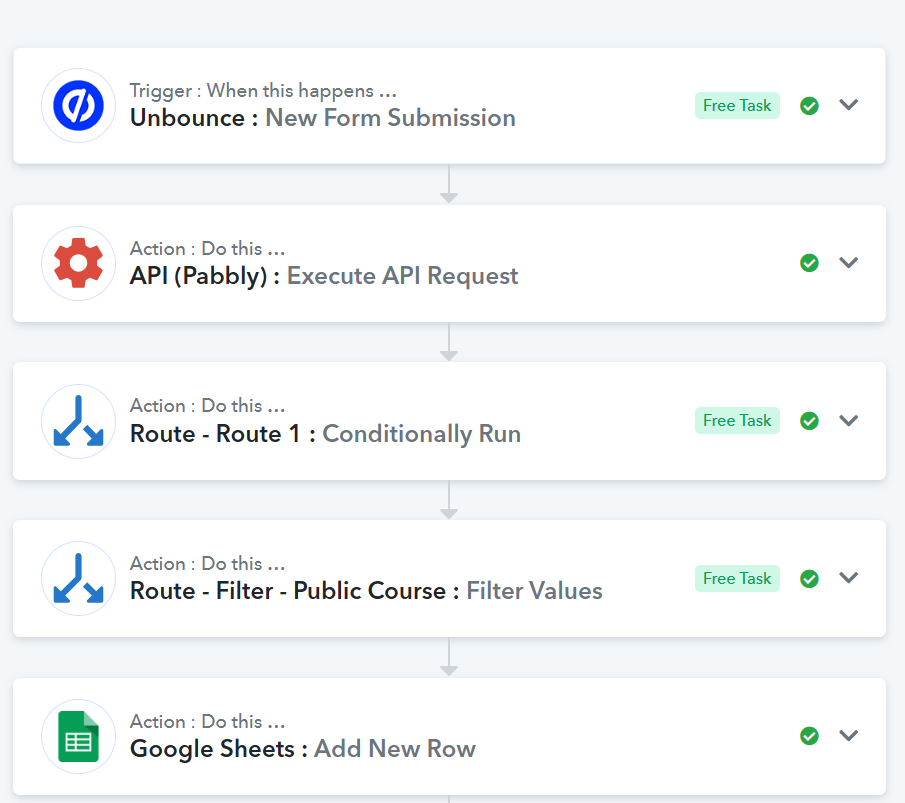This screenshot has width=905, height=803.
Task: Expand the Route 1 step chevron
Action: click(849, 421)
